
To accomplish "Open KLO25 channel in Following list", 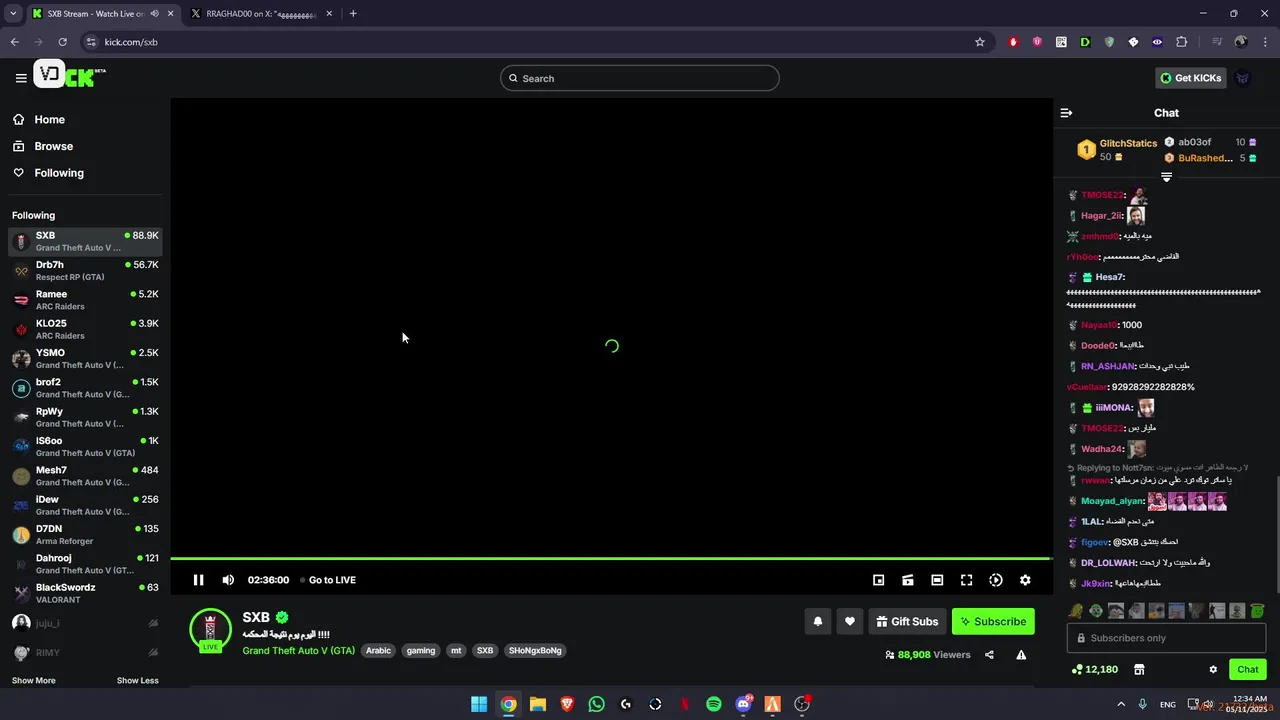I will (85, 329).
